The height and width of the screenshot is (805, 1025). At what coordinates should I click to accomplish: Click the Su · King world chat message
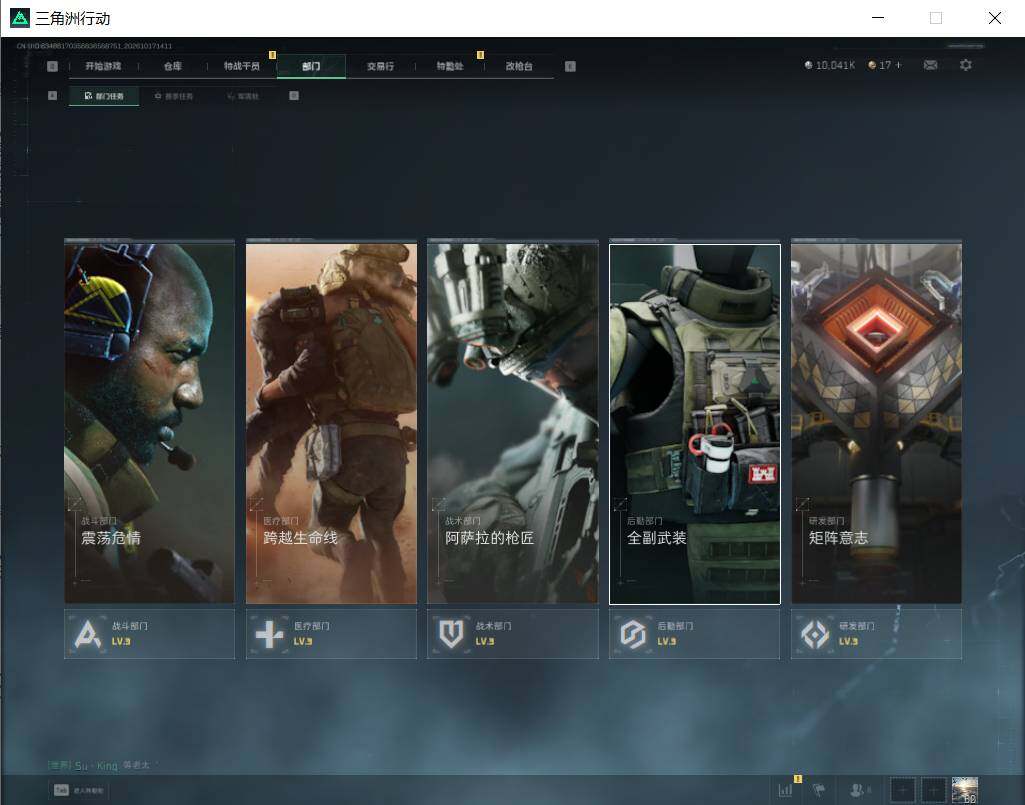coord(99,765)
